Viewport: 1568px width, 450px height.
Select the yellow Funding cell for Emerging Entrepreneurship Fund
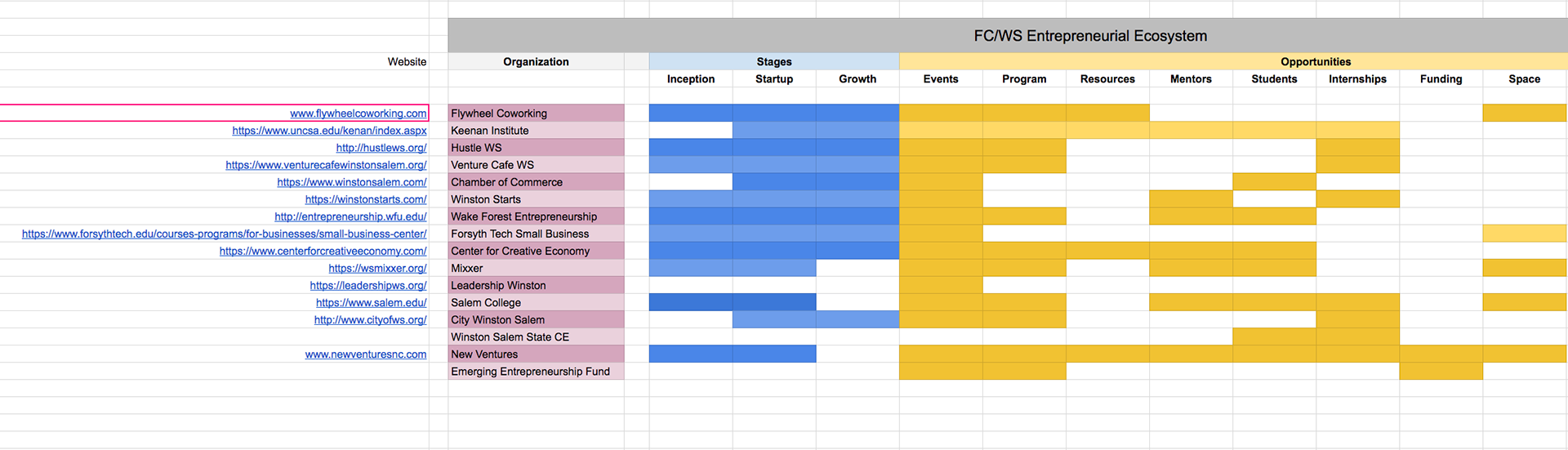pyautogui.click(x=1441, y=372)
